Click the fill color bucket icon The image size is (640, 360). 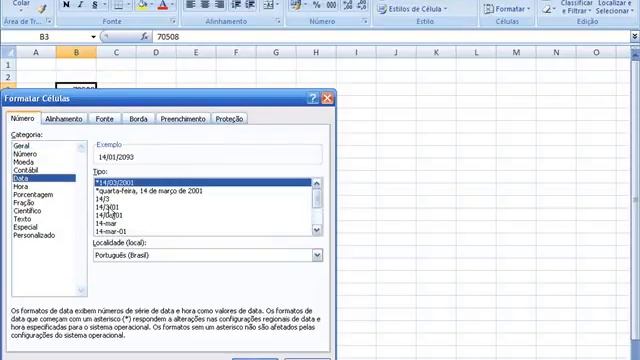tap(142, 4)
